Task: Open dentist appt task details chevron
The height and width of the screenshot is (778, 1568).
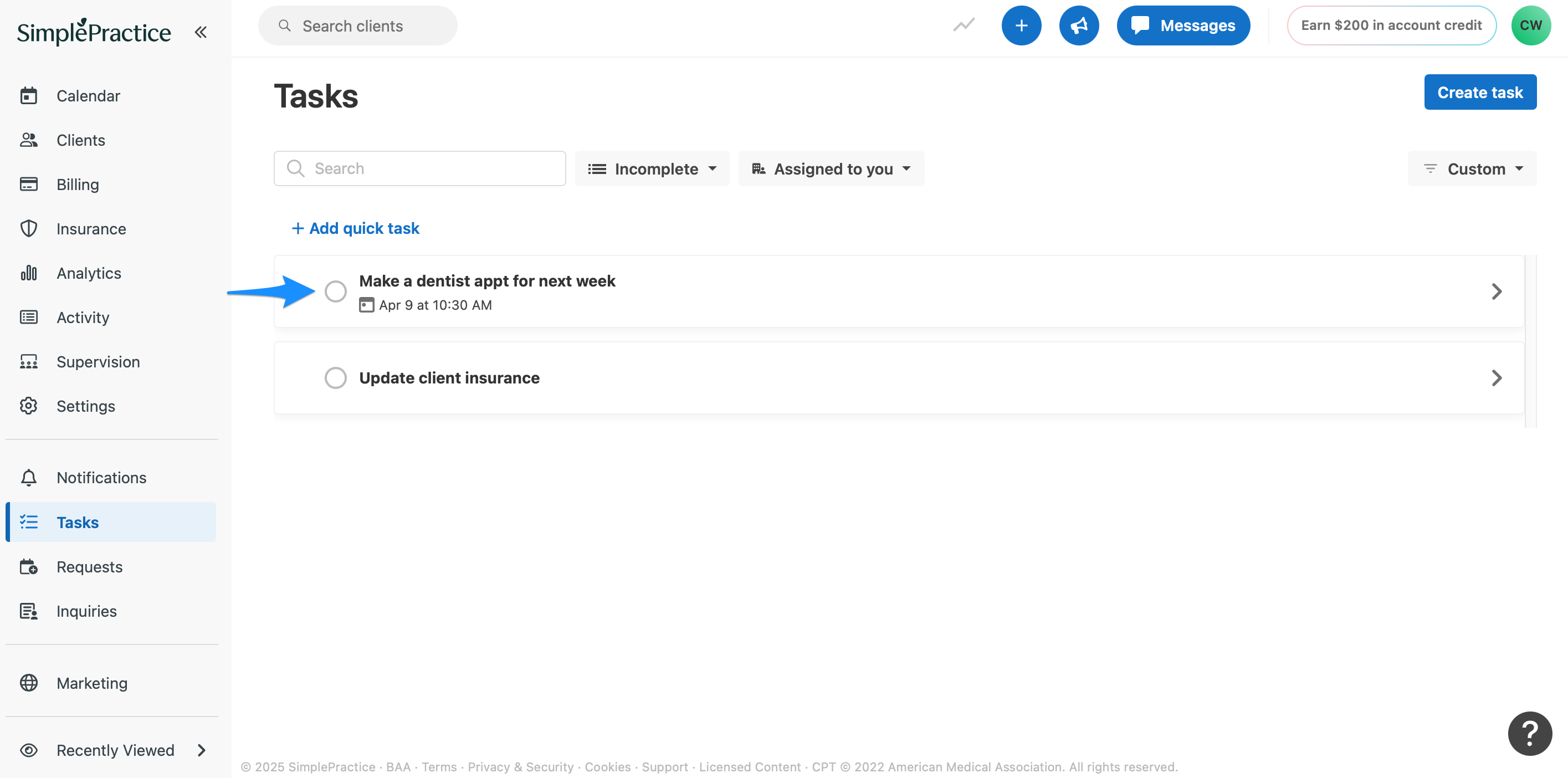Action: pyautogui.click(x=1497, y=291)
